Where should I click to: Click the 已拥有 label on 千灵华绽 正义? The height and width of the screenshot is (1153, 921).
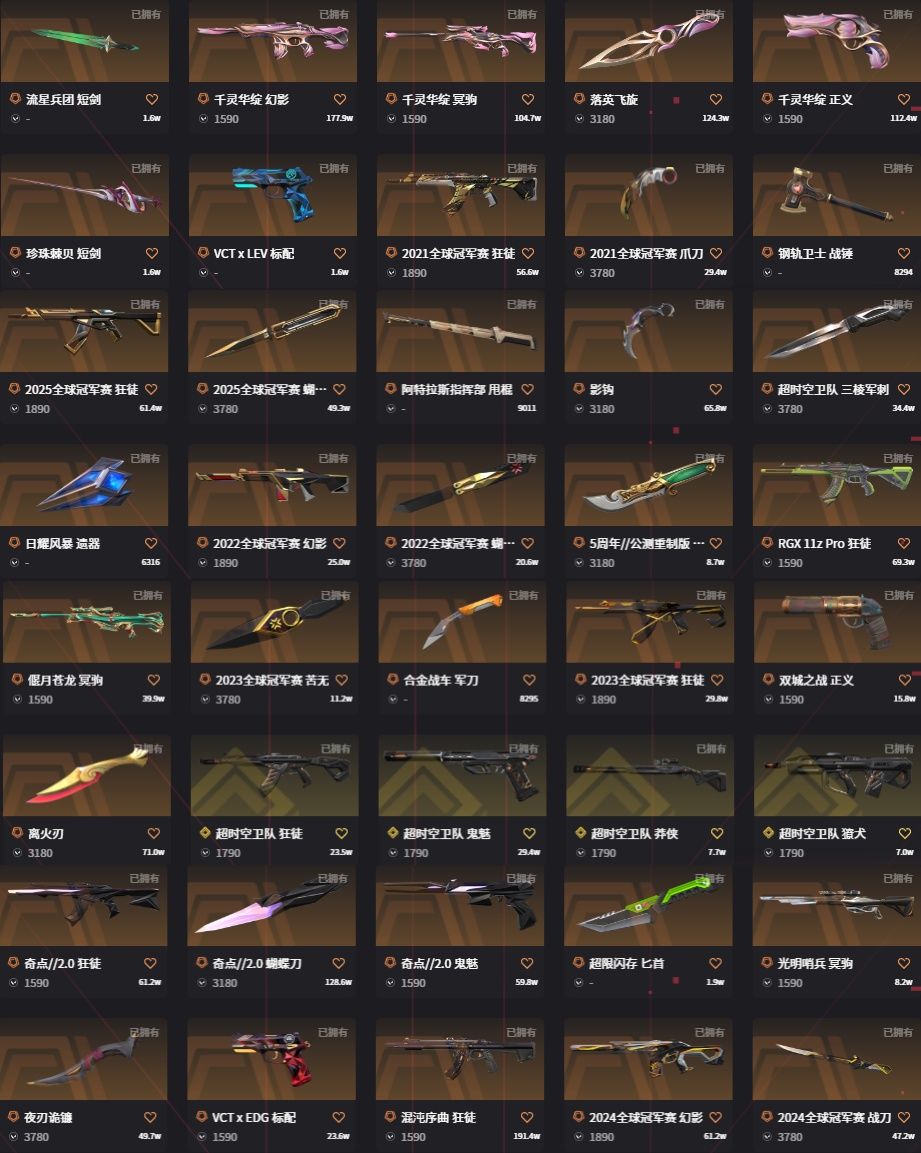897,14
